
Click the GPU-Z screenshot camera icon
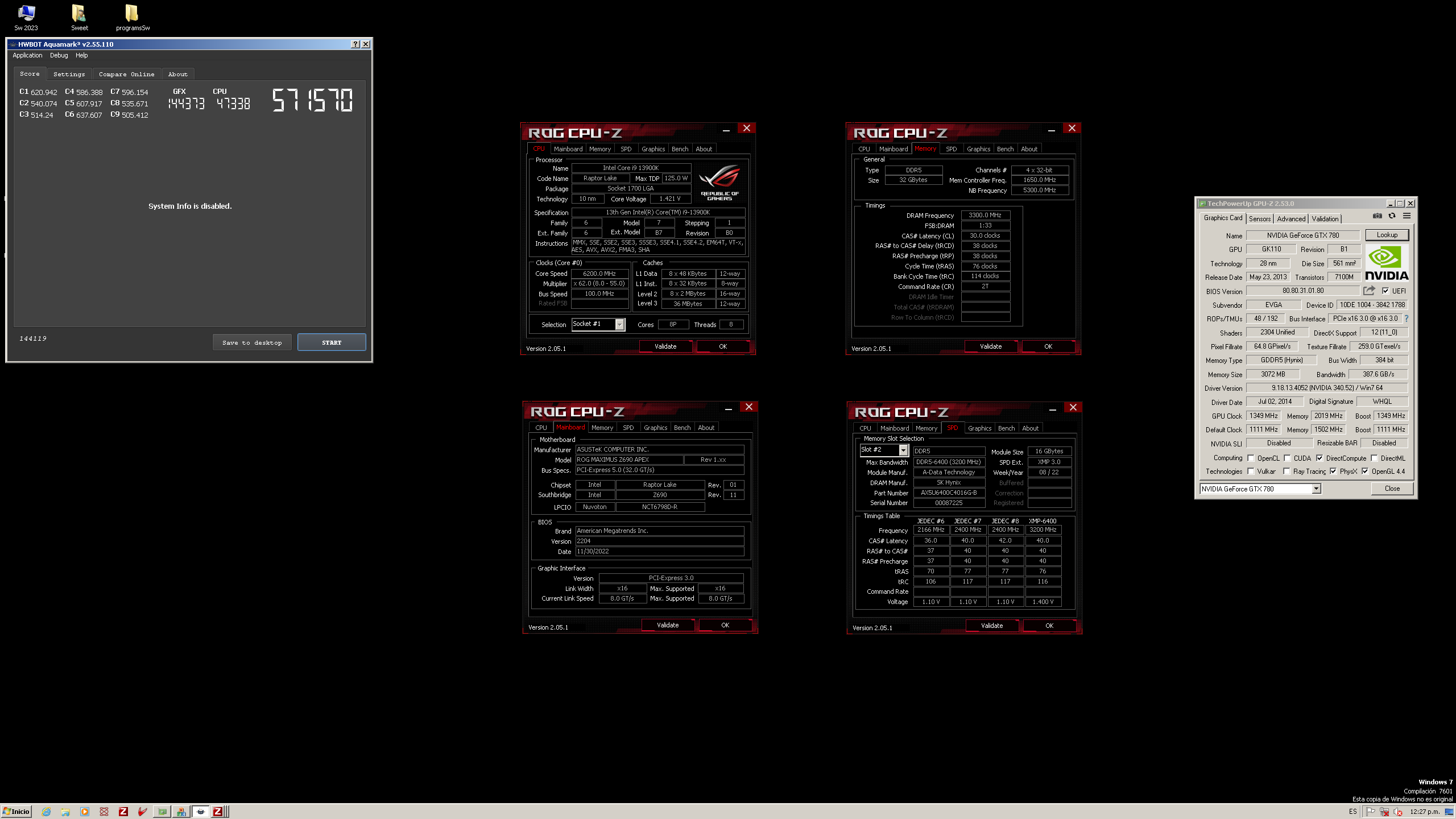pos(1377,216)
